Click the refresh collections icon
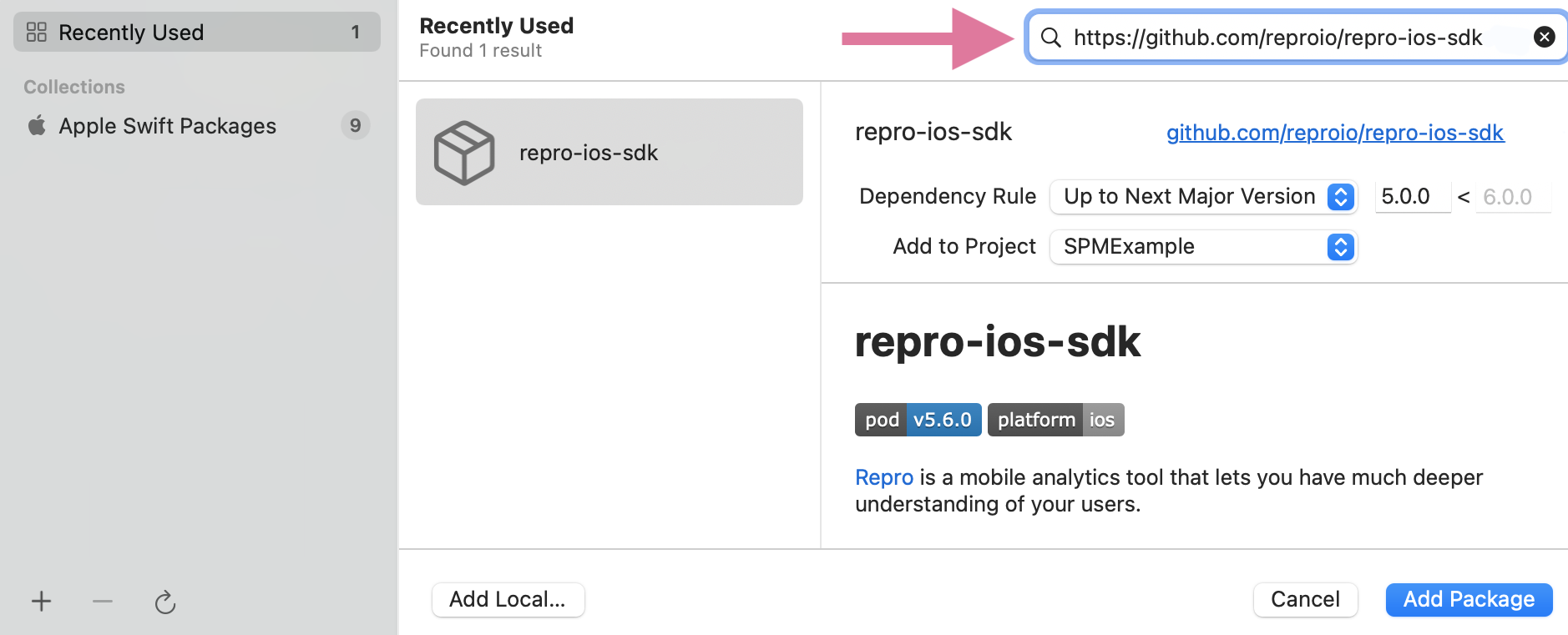Screen dimensions: 1568x635 [x=165, y=602]
